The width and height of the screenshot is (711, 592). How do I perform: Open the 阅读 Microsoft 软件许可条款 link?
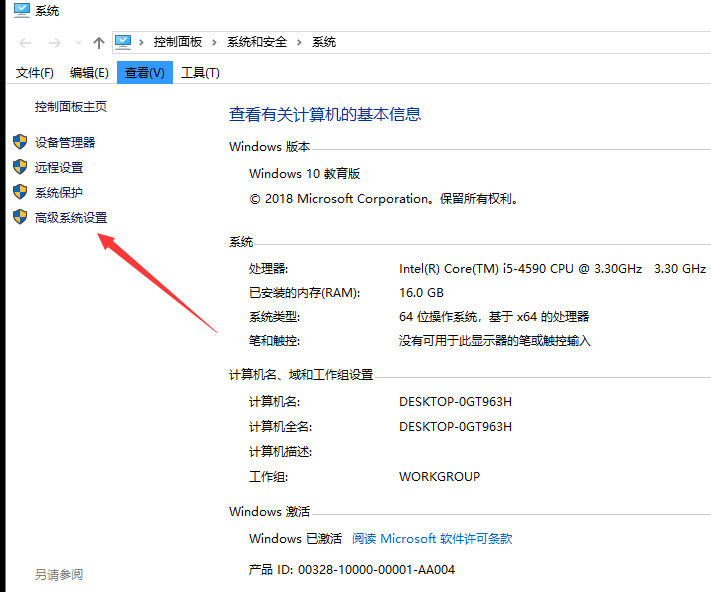(x=432, y=538)
